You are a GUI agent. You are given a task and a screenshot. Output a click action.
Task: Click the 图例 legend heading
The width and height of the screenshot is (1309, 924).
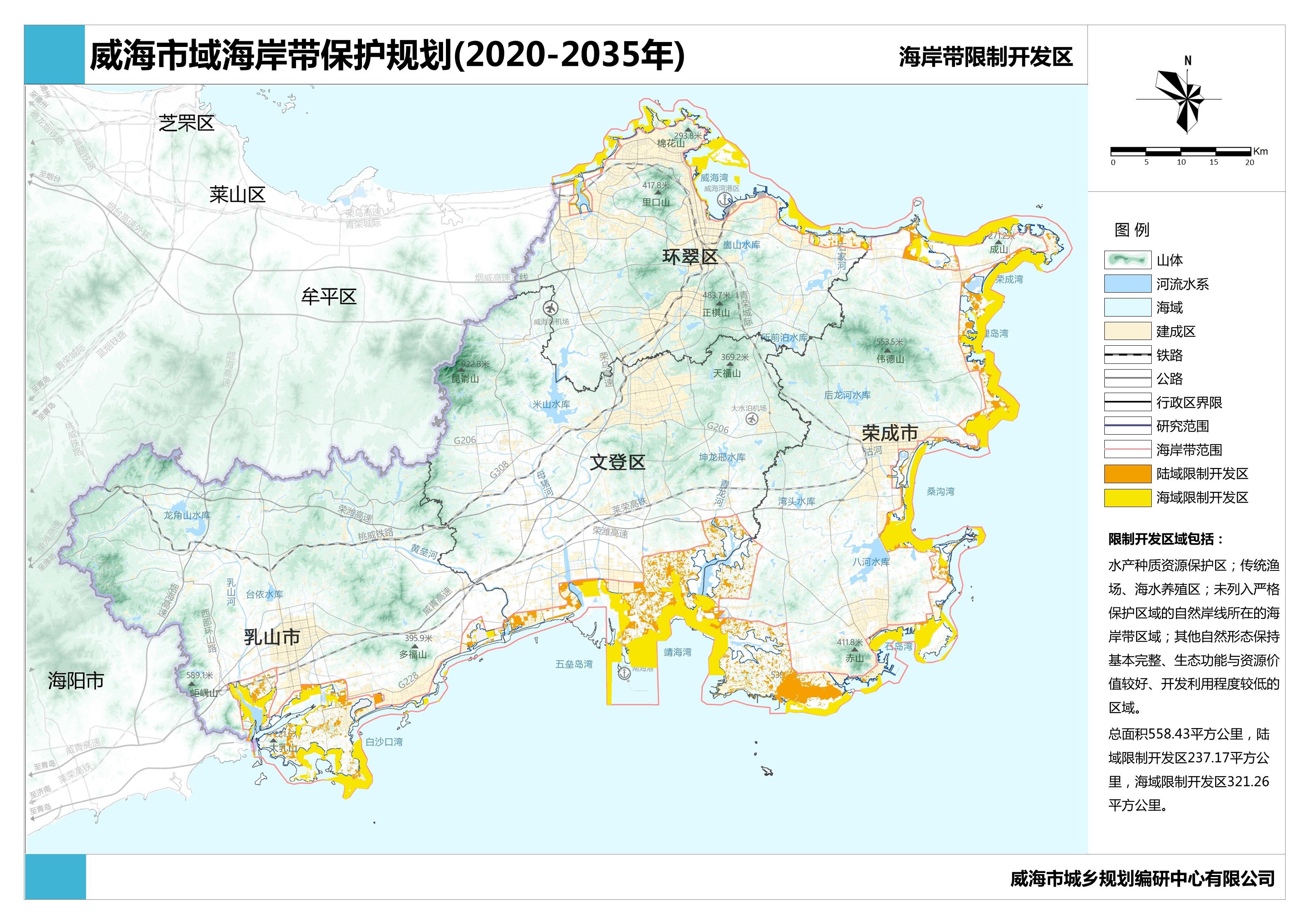point(1131,230)
